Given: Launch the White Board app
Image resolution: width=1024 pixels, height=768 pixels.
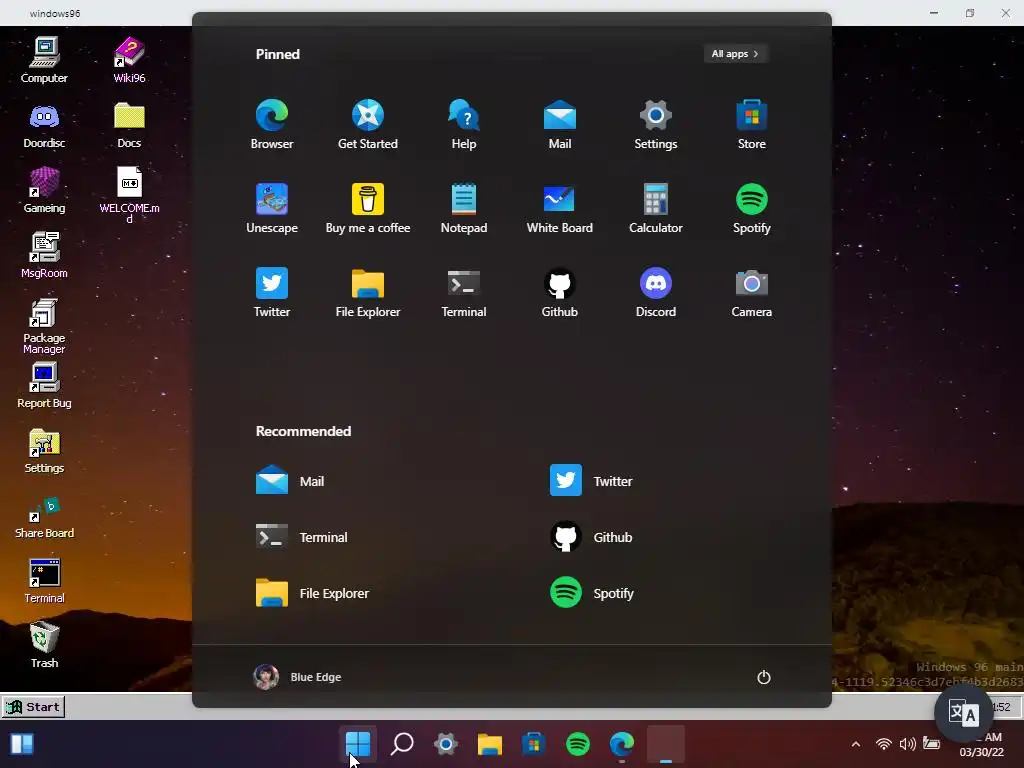Looking at the screenshot, I should click(560, 208).
